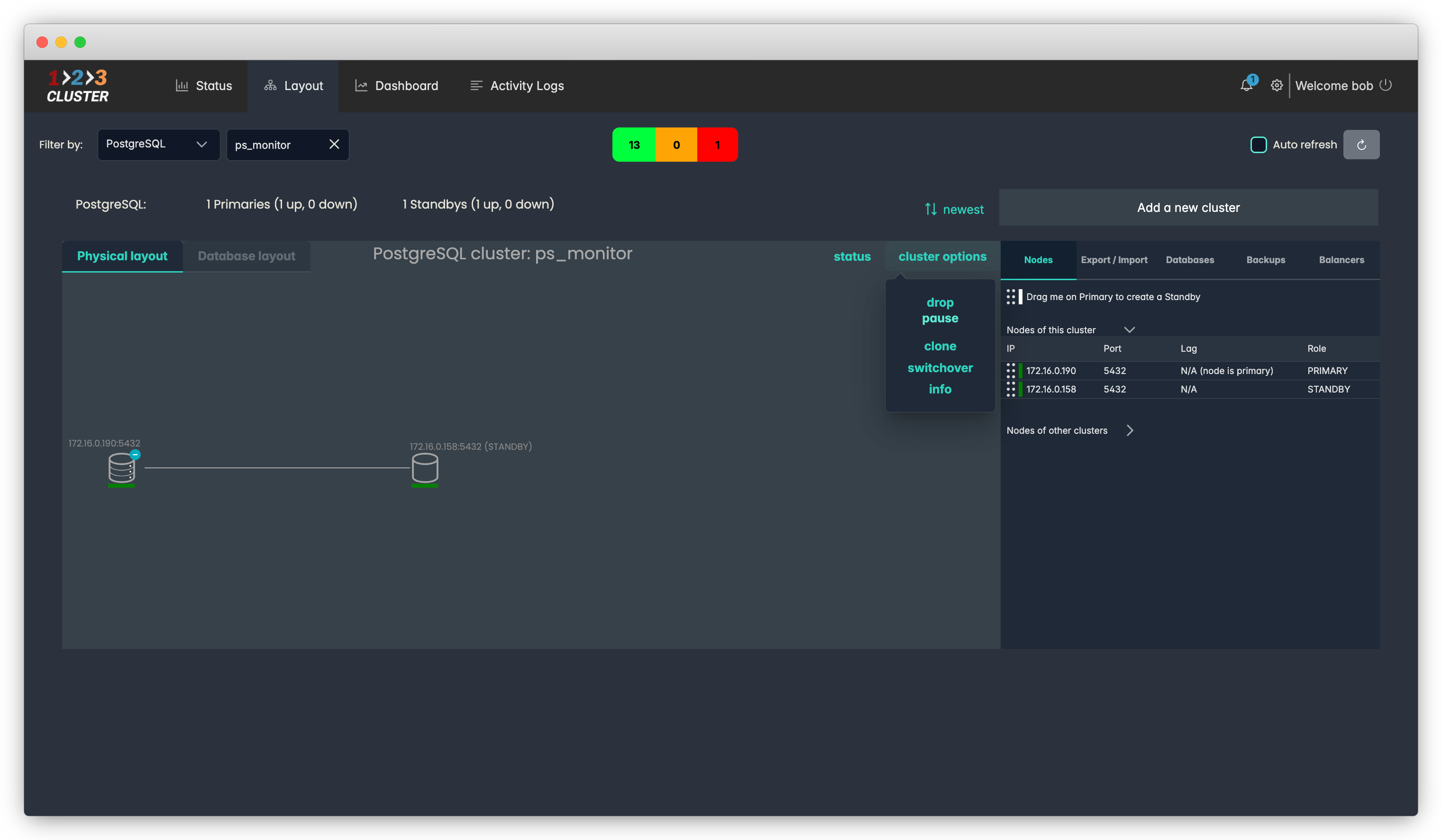Open the Backups tab
This screenshot has height=840, width=1442.
(x=1265, y=260)
